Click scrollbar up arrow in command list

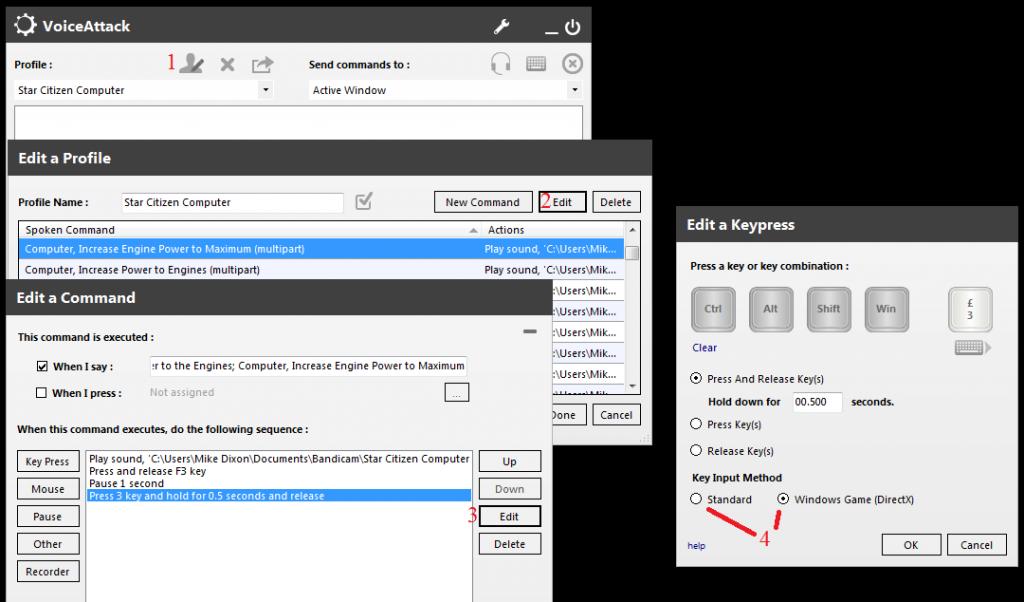pos(632,230)
